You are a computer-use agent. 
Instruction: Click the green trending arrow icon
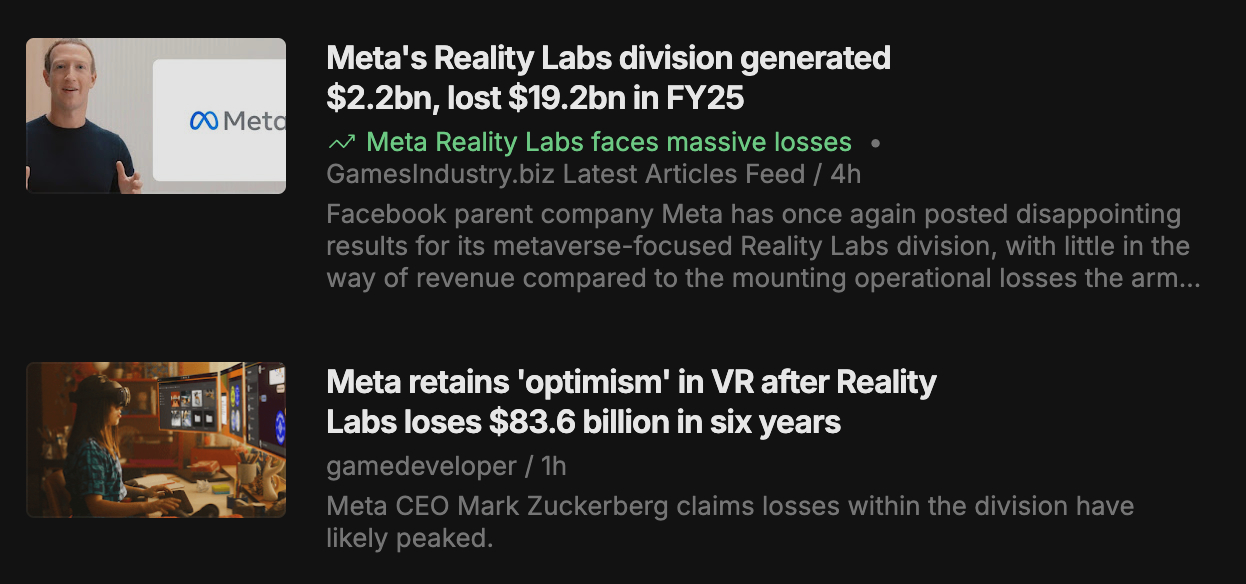click(x=341, y=143)
